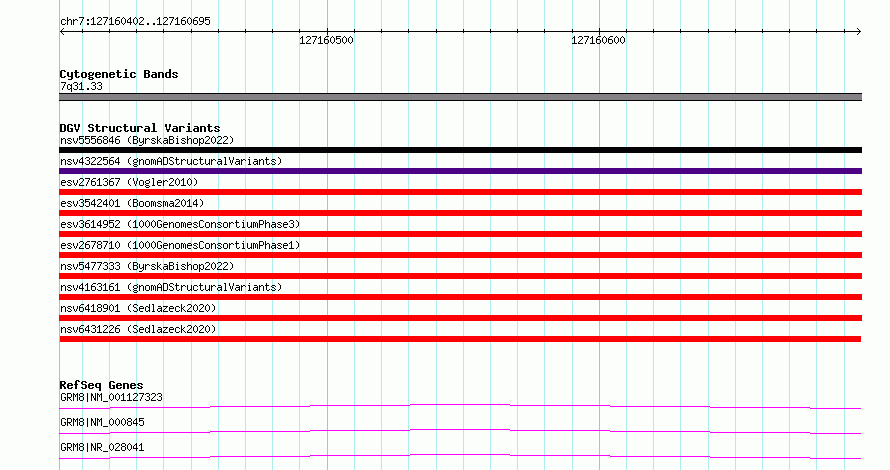
Task: Open GRM8|NR_028041 transcript label
Action: pos(102,448)
